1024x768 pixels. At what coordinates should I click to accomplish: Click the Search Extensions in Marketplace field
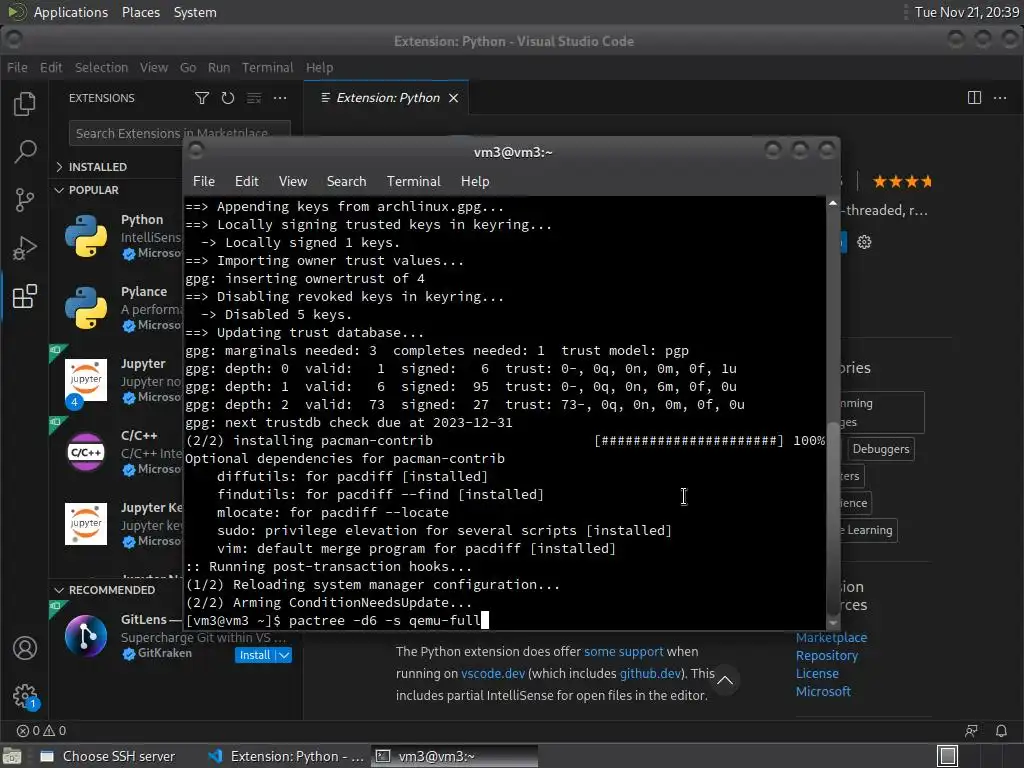[x=180, y=133]
